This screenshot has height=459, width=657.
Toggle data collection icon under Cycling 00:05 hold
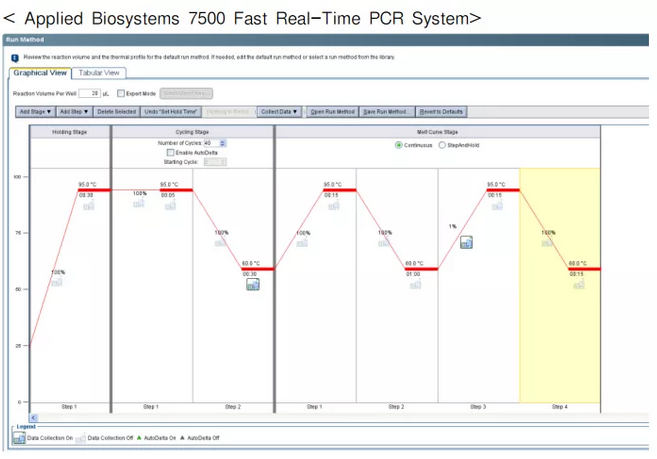(x=170, y=205)
